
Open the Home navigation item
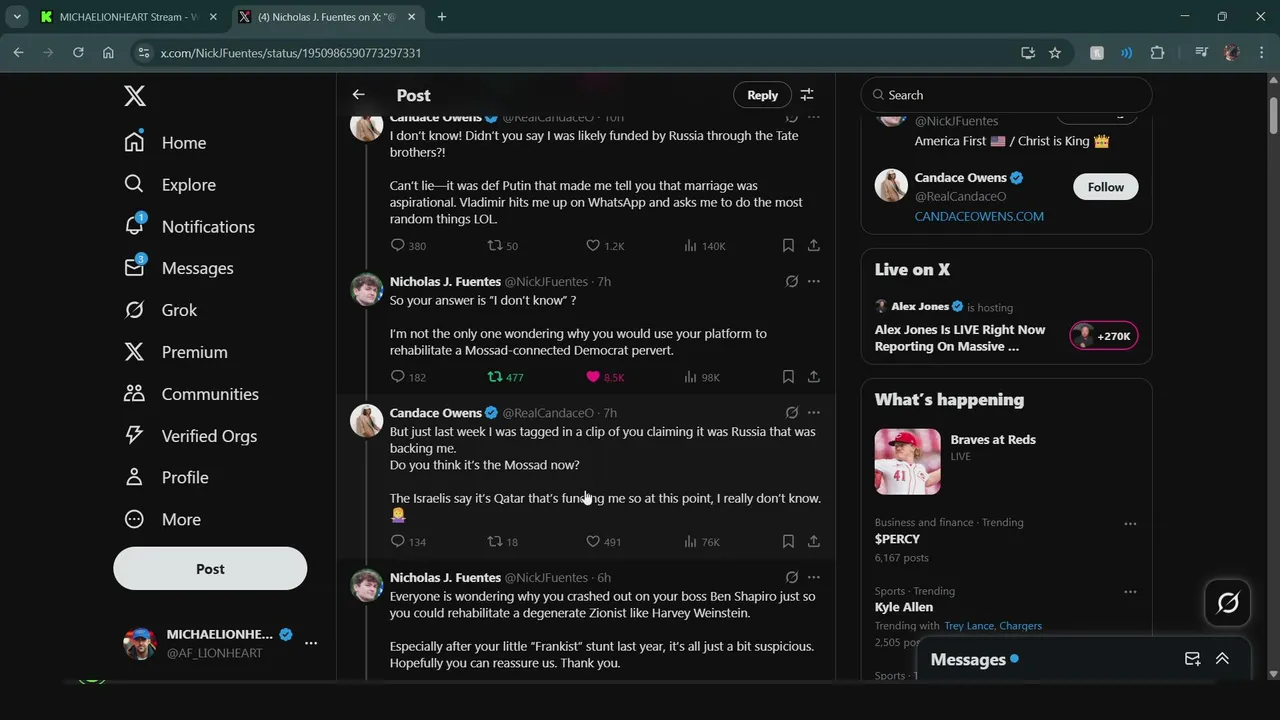[x=165, y=143]
